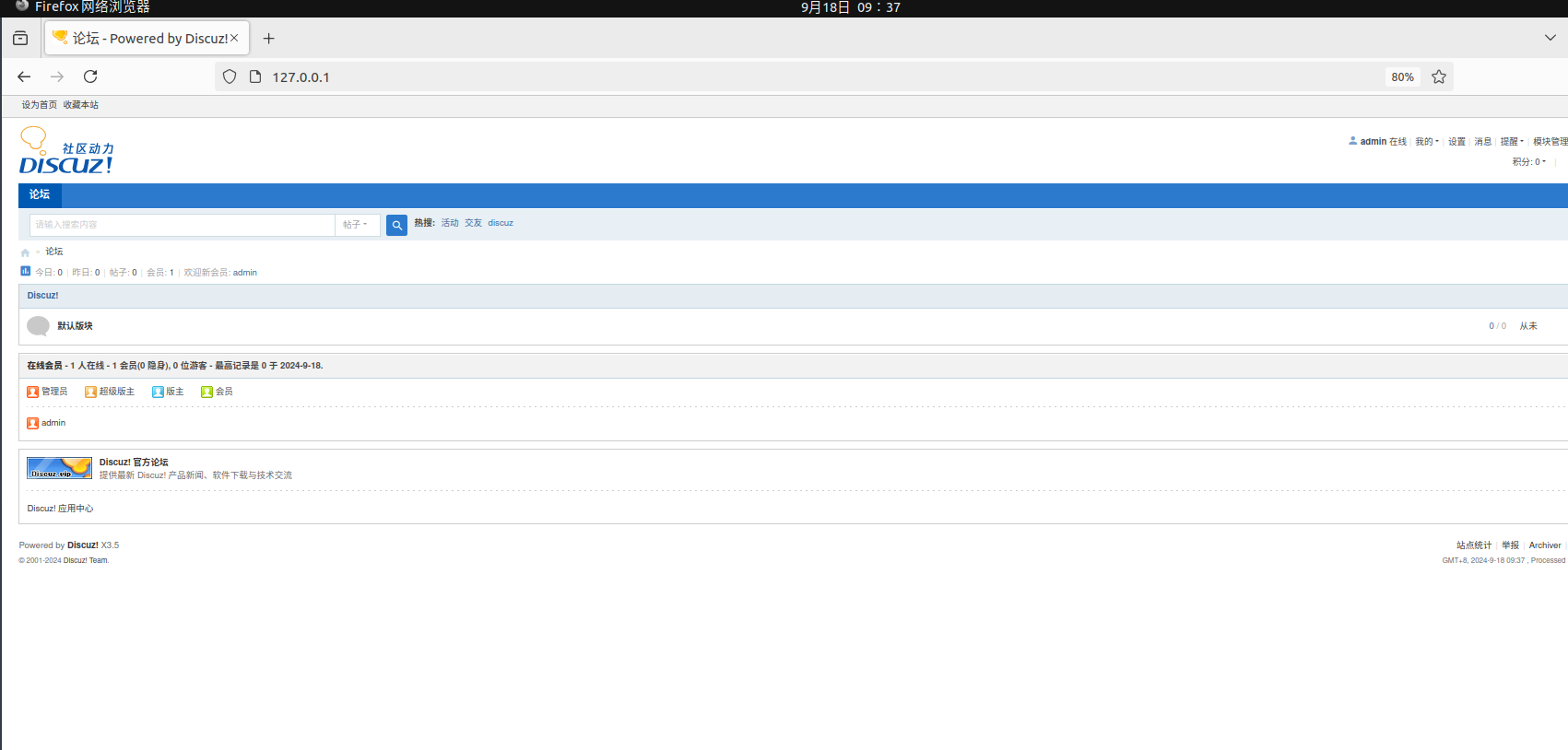The height and width of the screenshot is (750, 1568).
Task: Click the Discuz! logo in the page header
Action: 66,151
